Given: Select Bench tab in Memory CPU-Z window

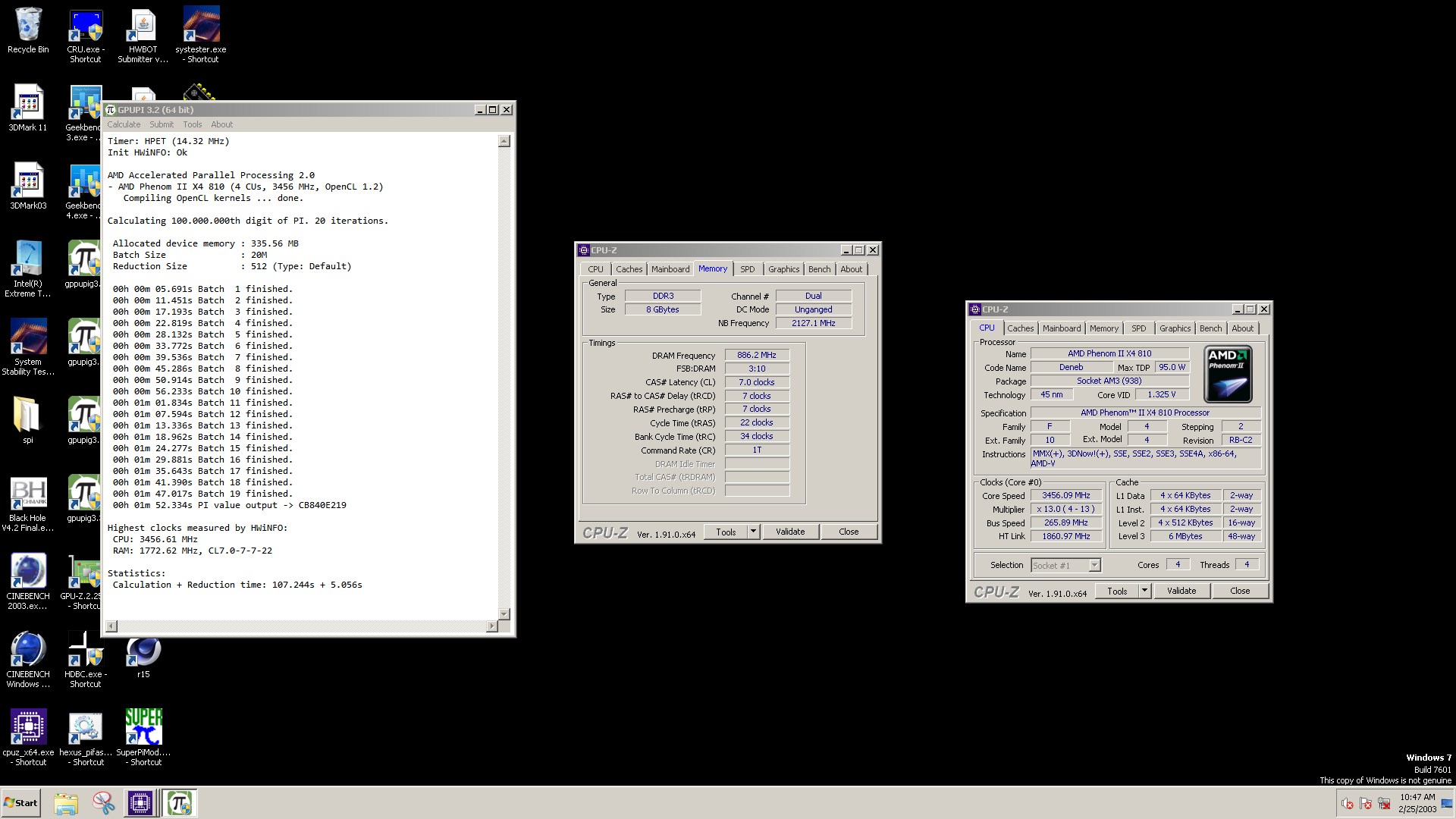Looking at the screenshot, I should (819, 269).
